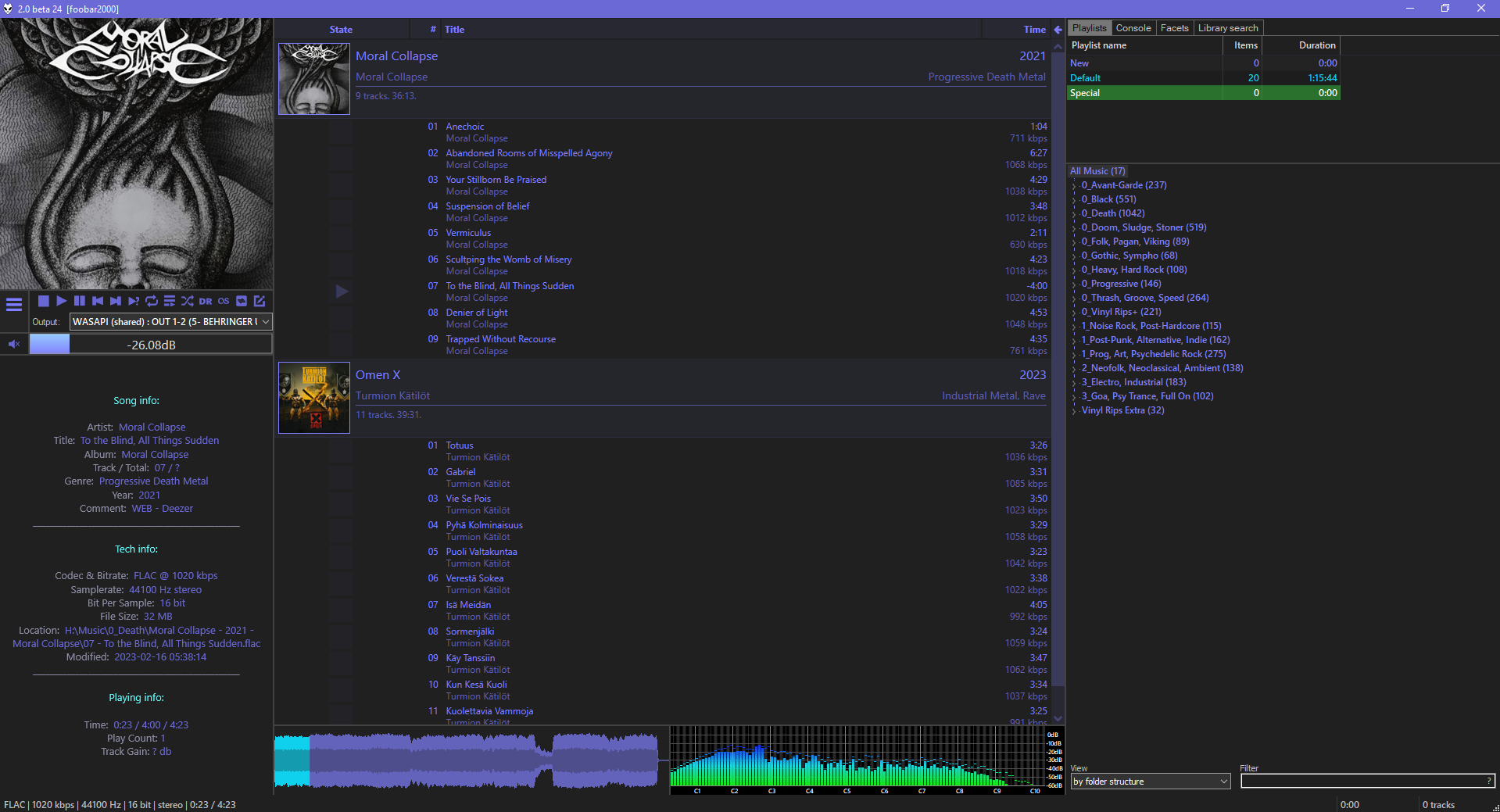The width and height of the screenshot is (1500, 812).
Task: Toggle repeat playback mode
Action: [152, 301]
